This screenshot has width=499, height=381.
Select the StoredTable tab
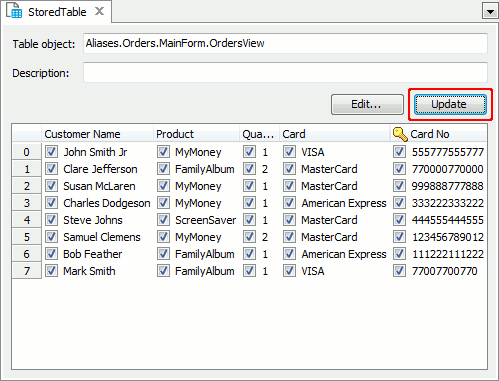(x=57, y=12)
